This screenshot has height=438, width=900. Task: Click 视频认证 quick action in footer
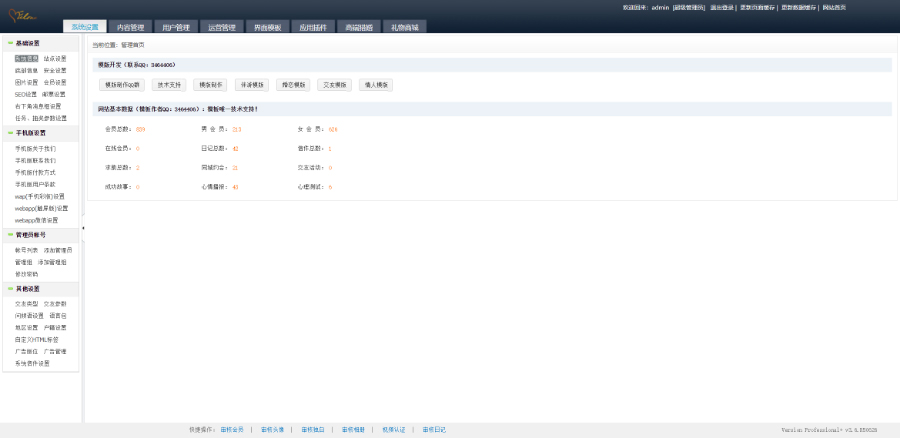point(394,429)
